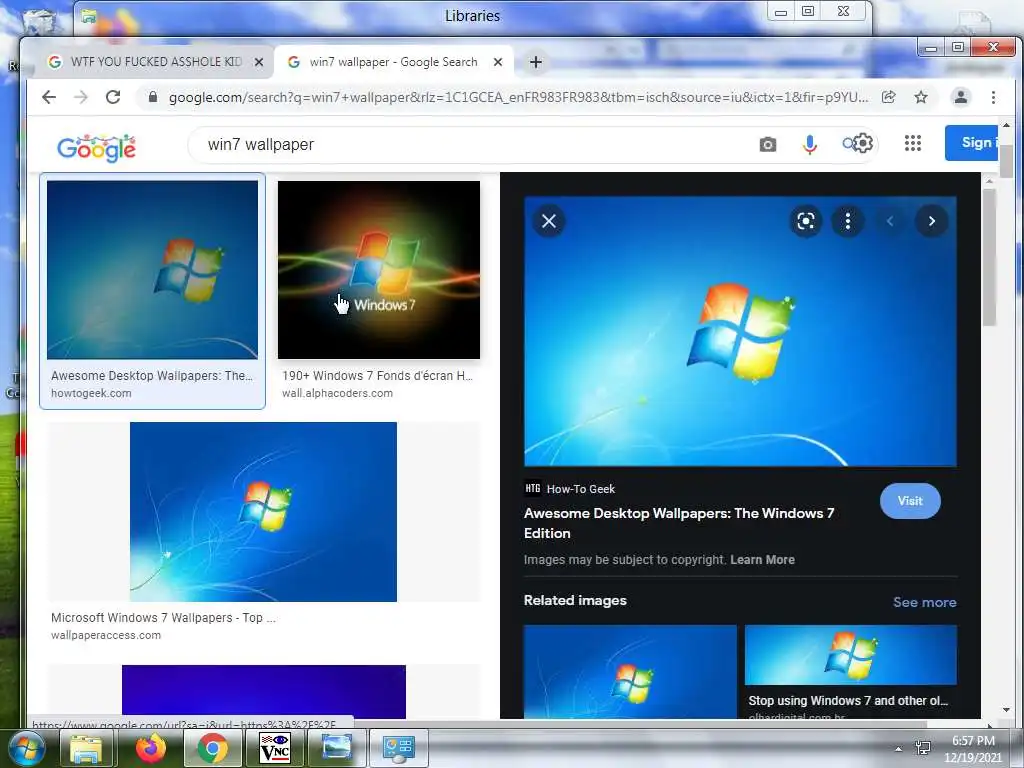Open the preview panel's three-dot options

click(x=848, y=221)
